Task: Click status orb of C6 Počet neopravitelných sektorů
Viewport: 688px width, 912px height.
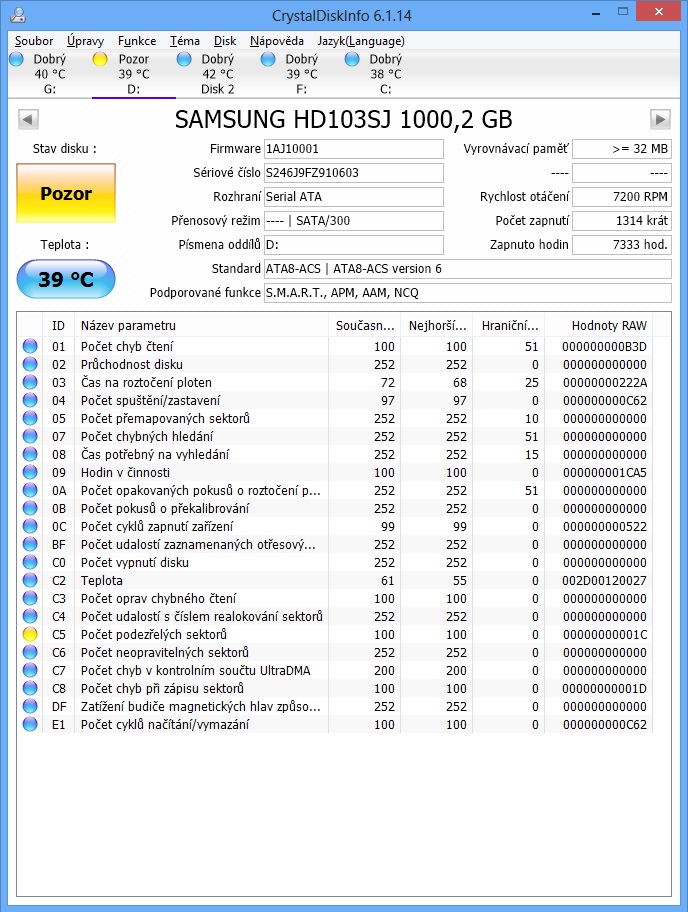Action: pyautogui.click(x=30, y=652)
